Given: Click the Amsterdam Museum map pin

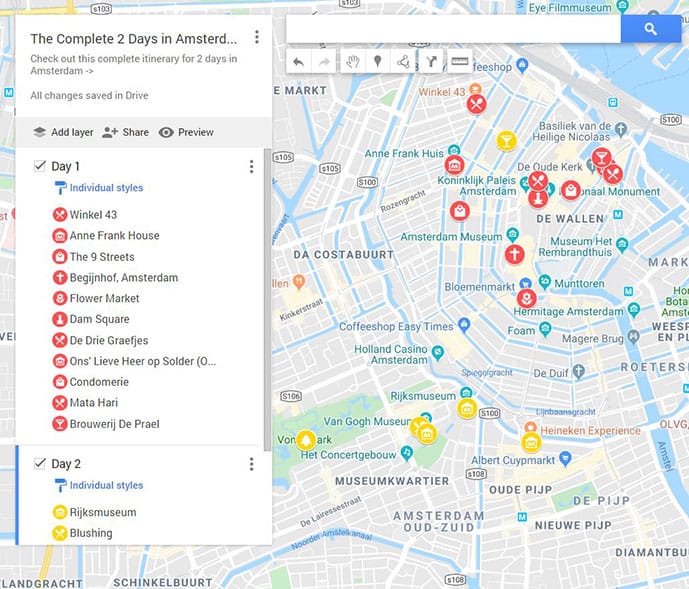Looking at the screenshot, I should point(512,235).
